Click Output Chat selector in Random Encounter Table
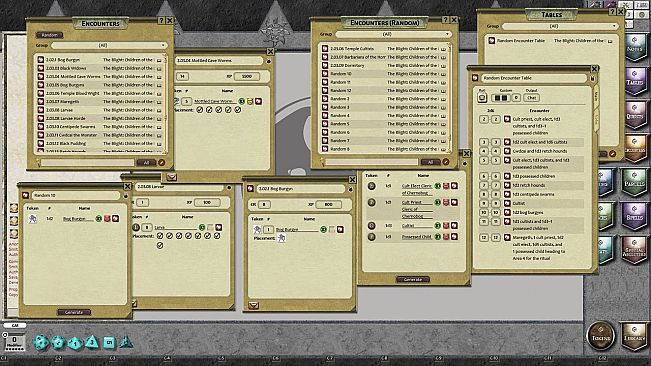Image resolution: width=651 pixels, height=366 pixels. click(531, 98)
